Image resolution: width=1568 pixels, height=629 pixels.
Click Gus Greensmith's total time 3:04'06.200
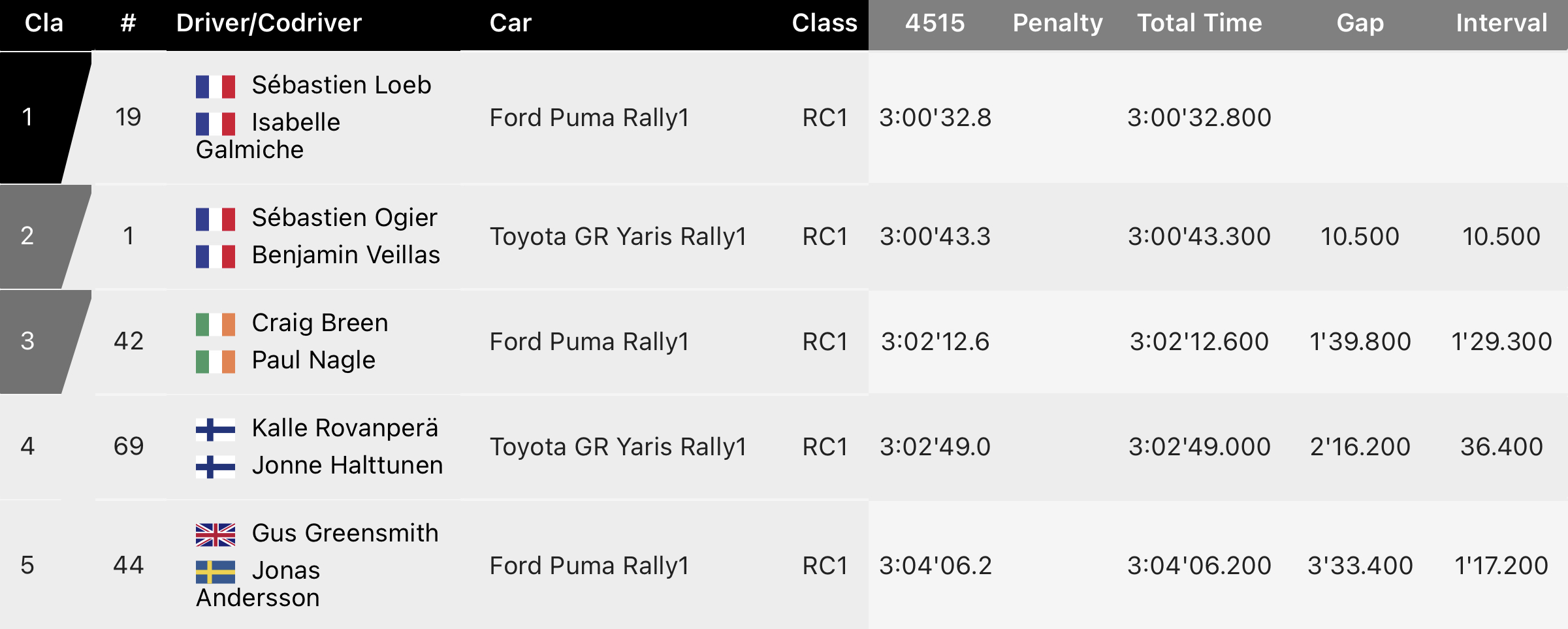[x=1199, y=566]
